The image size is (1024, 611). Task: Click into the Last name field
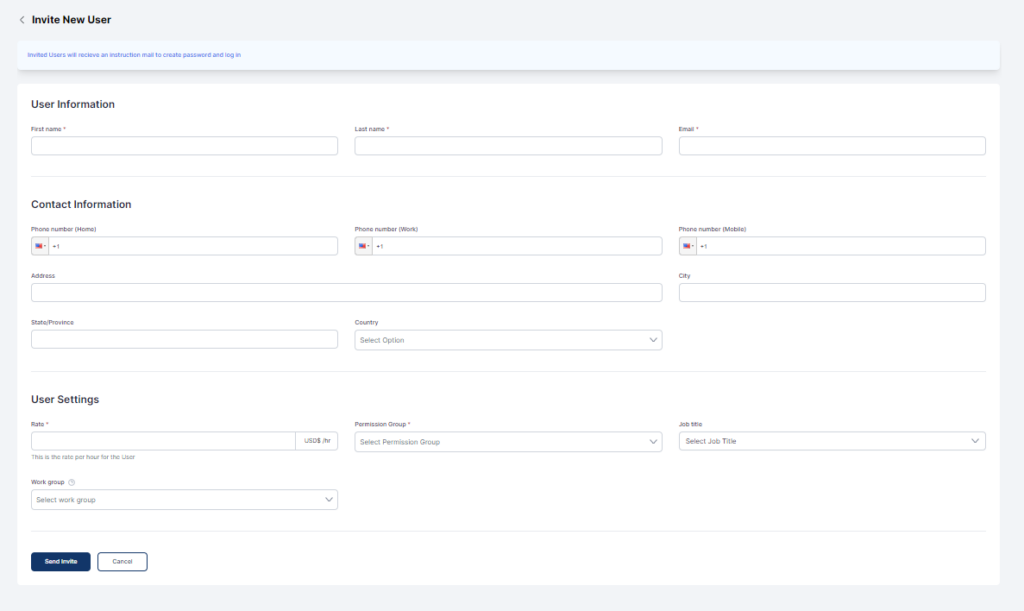point(508,146)
